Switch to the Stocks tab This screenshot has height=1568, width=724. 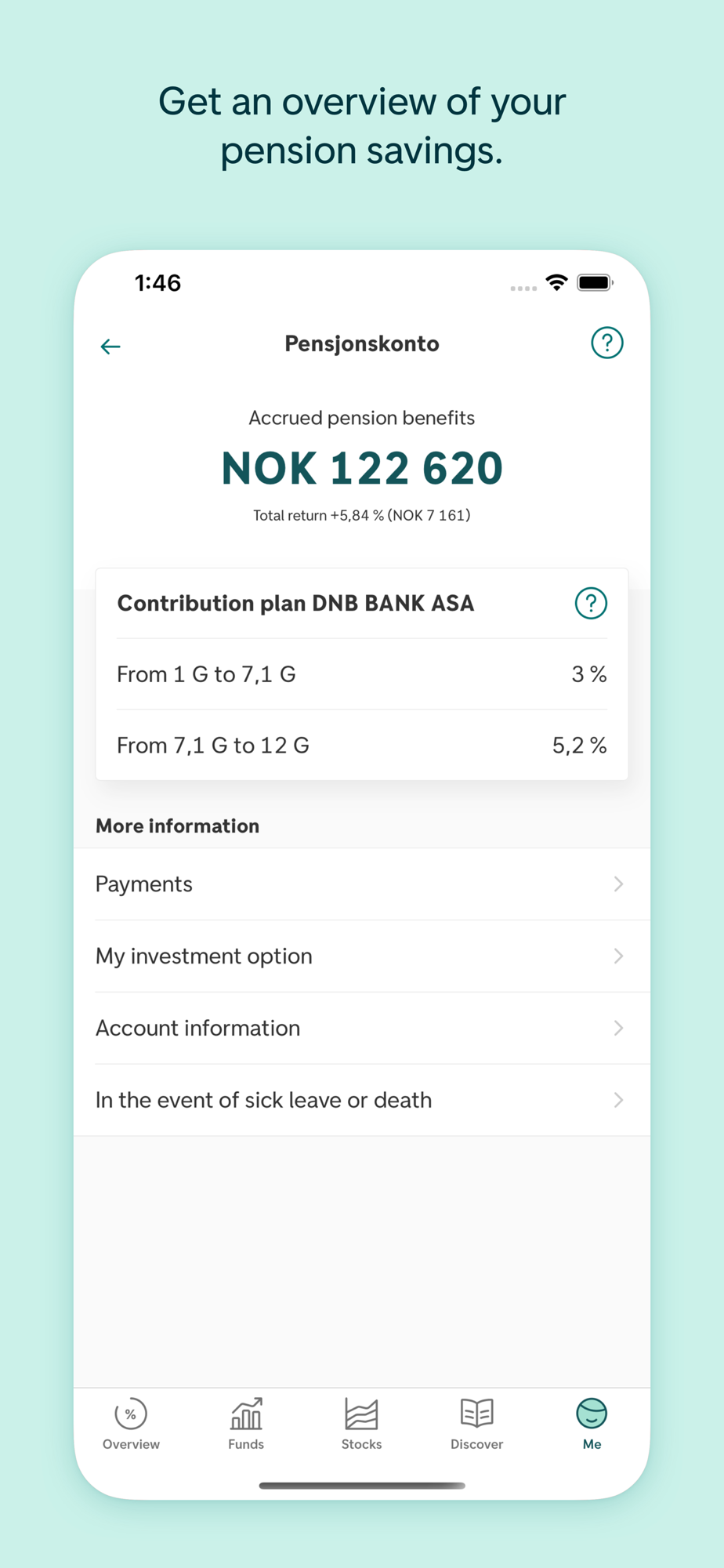coord(361,1414)
